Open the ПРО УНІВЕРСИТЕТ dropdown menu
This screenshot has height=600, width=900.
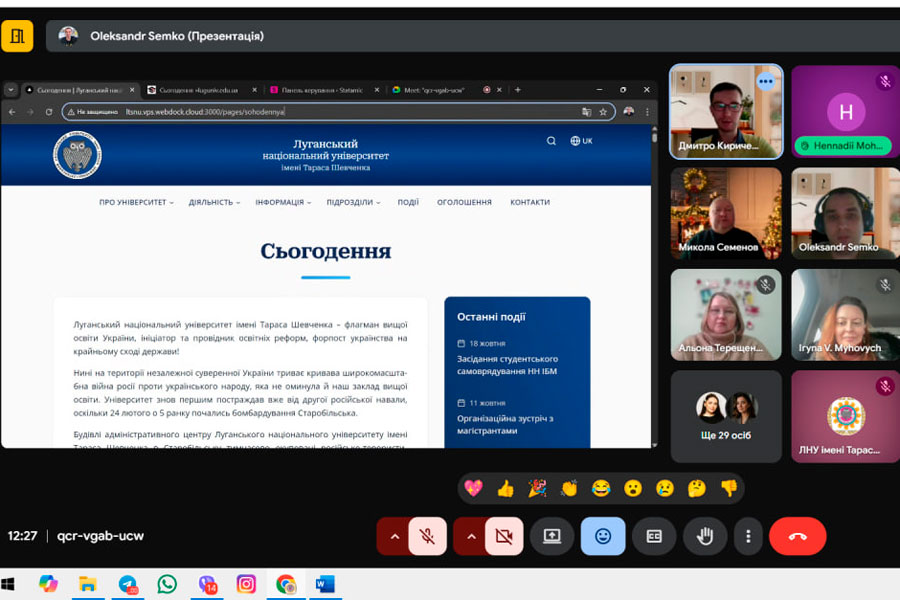point(136,202)
